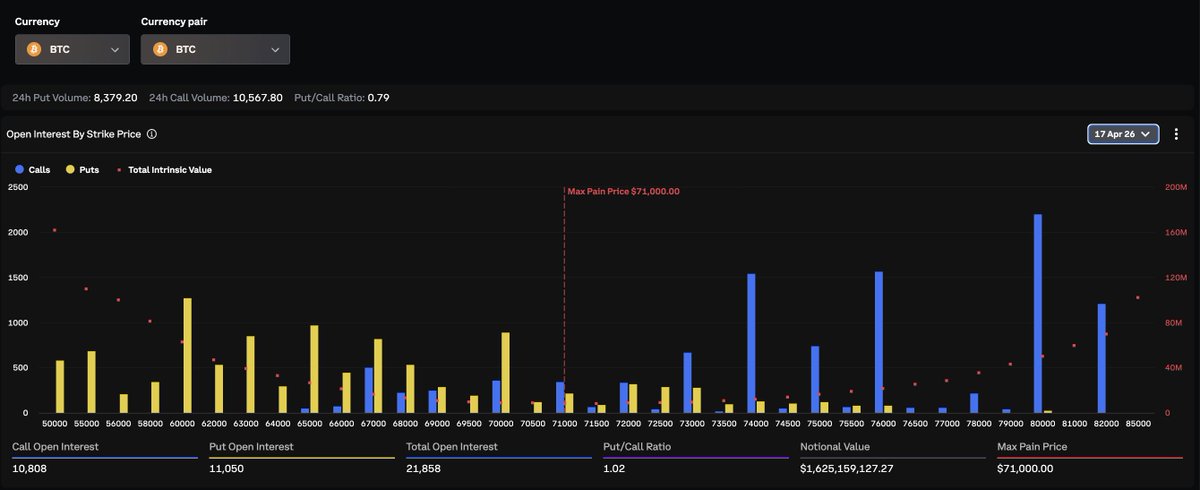Click the red Total Intrinsic Value marker icon
1200x490 pixels.
point(119,170)
